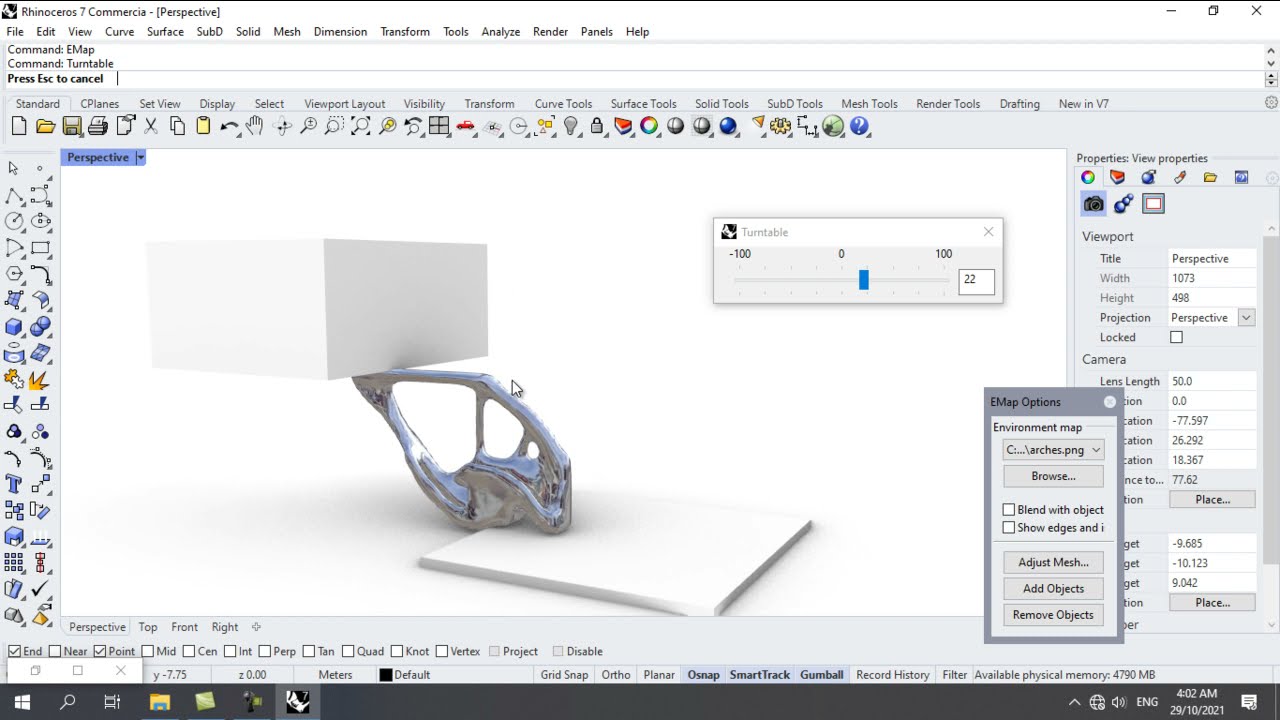This screenshot has width=1280, height=720.
Task: Click the Add Objects button
Action: pos(1053,589)
